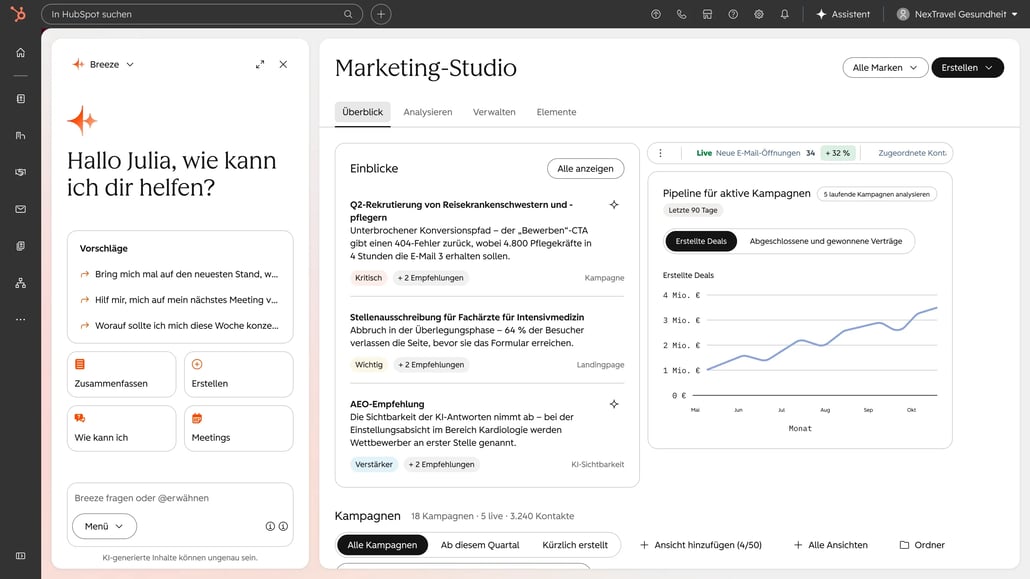Click the Letzte 90 Tage filter chip
Image resolution: width=1030 pixels, height=579 pixels.
pos(693,210)
